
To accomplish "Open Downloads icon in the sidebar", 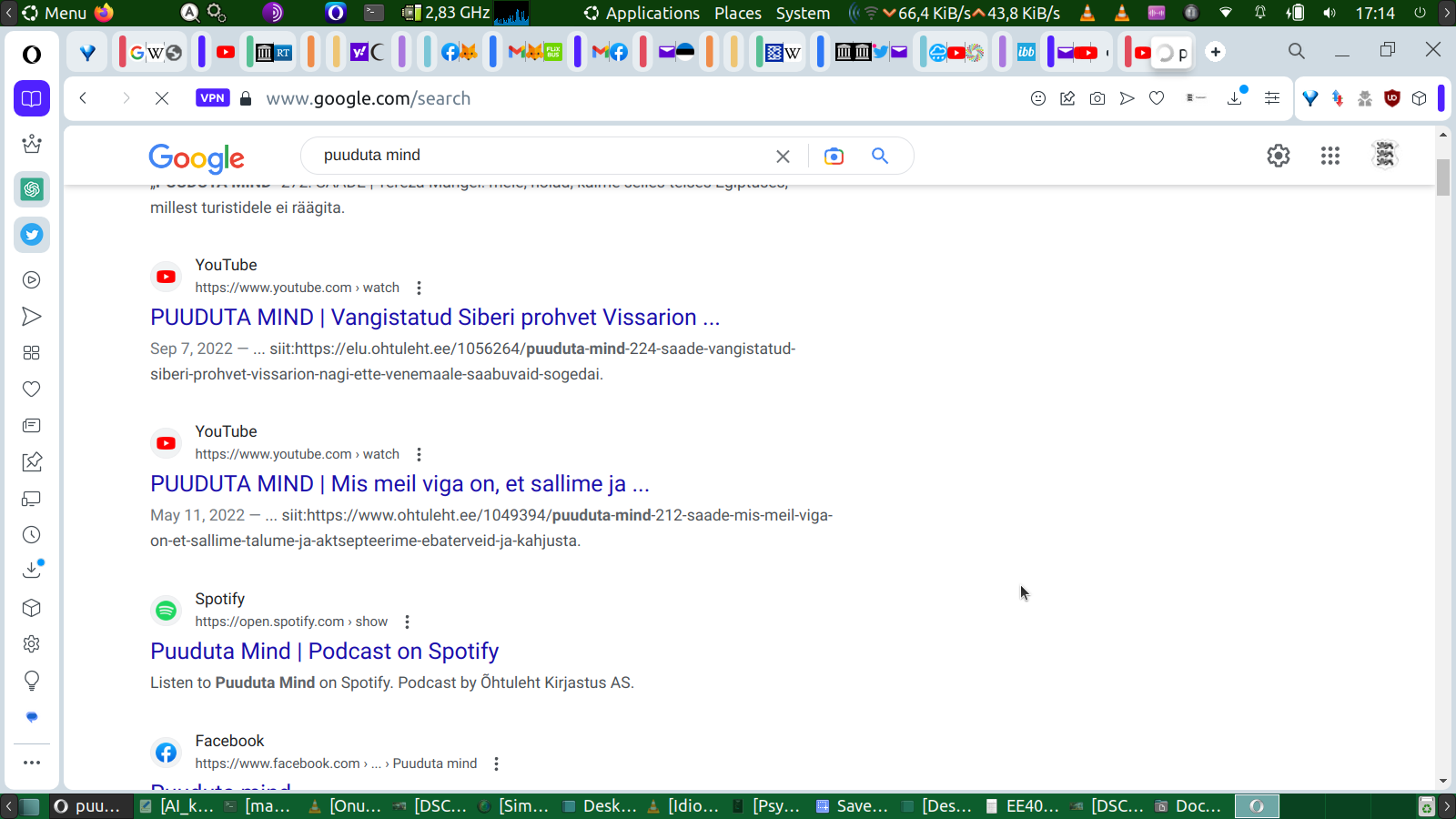I will click(32, 571).
